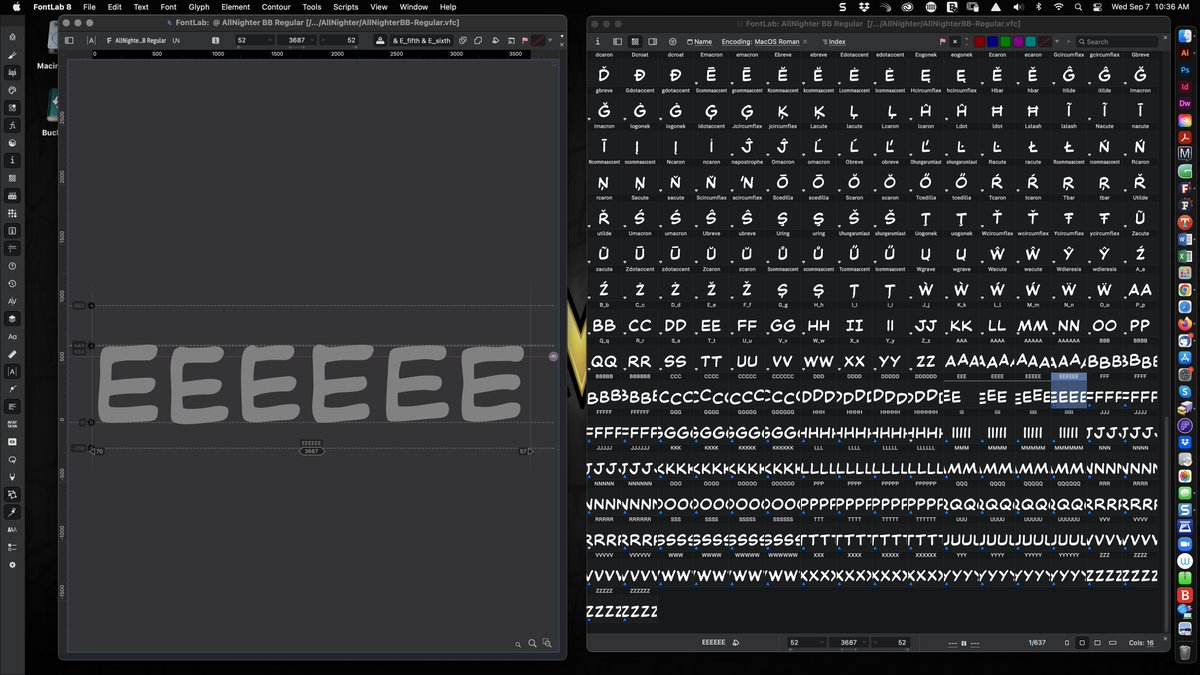Click width 3687 field in Font window footer
This screenshot has width=1200, height=675.
tap(848, 642)
